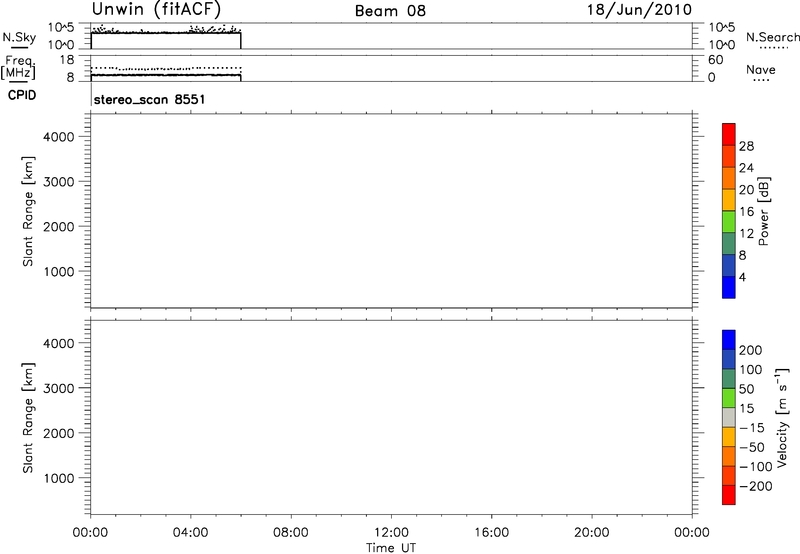Click the '1000' tick on lower plot
The height and width of the screenshot is (554, 800).
coord(59,478)
